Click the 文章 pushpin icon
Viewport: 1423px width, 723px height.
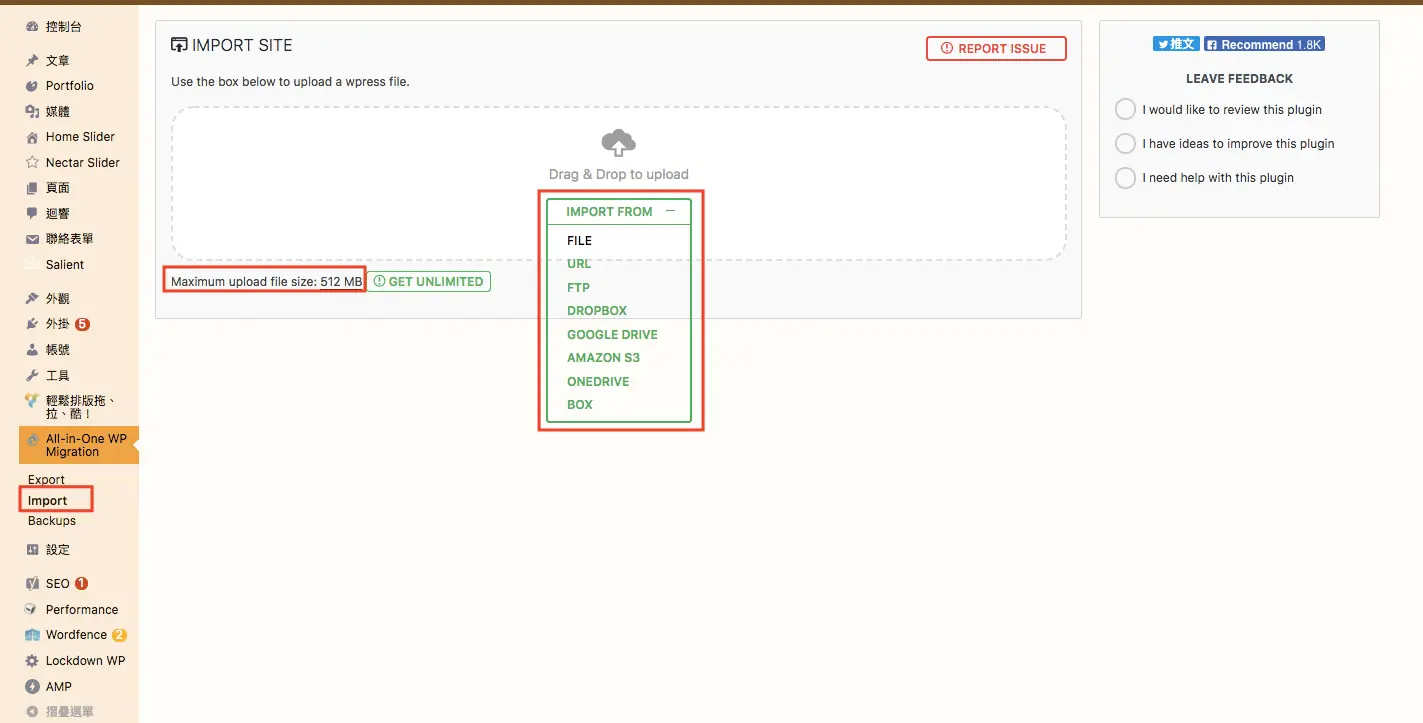pyautogui.click(x=32, y=61)
